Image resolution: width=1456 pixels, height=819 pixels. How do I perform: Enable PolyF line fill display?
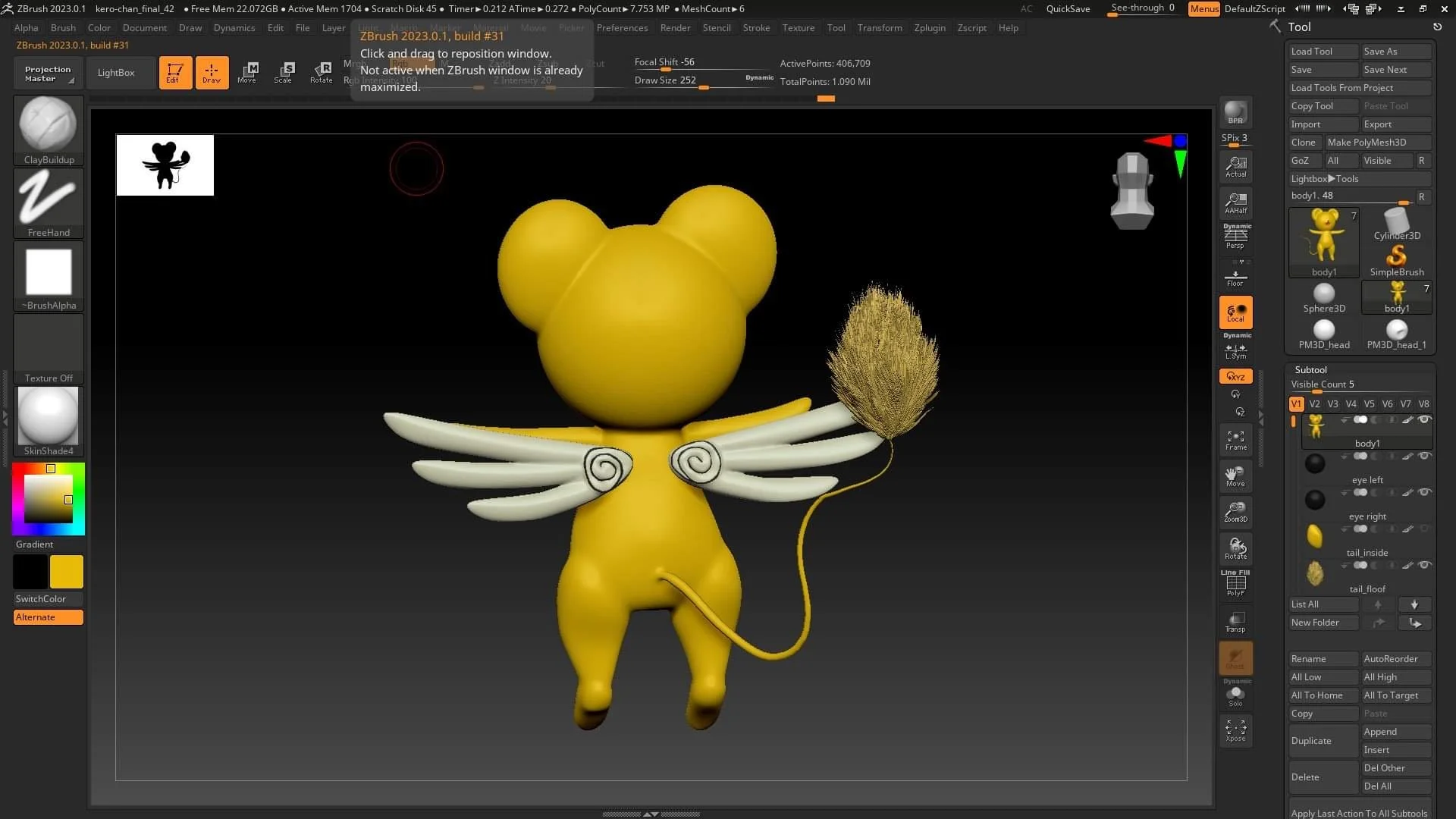tap(1235, 584)
